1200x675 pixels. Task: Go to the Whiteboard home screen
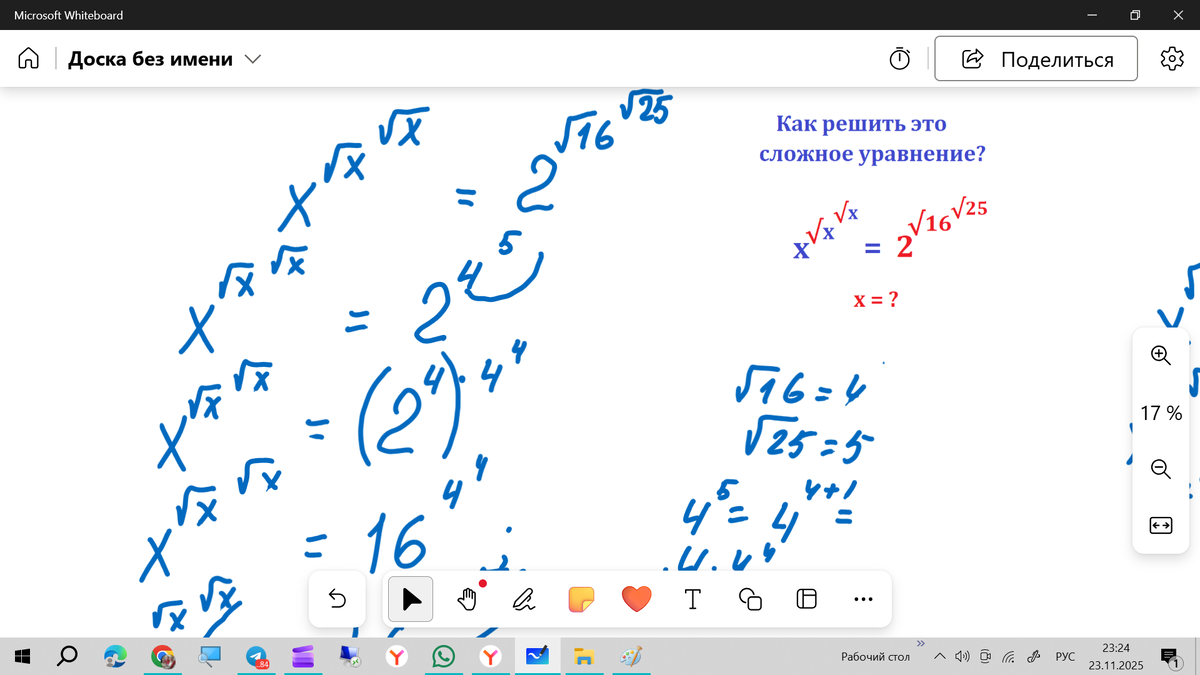(28, 59)
